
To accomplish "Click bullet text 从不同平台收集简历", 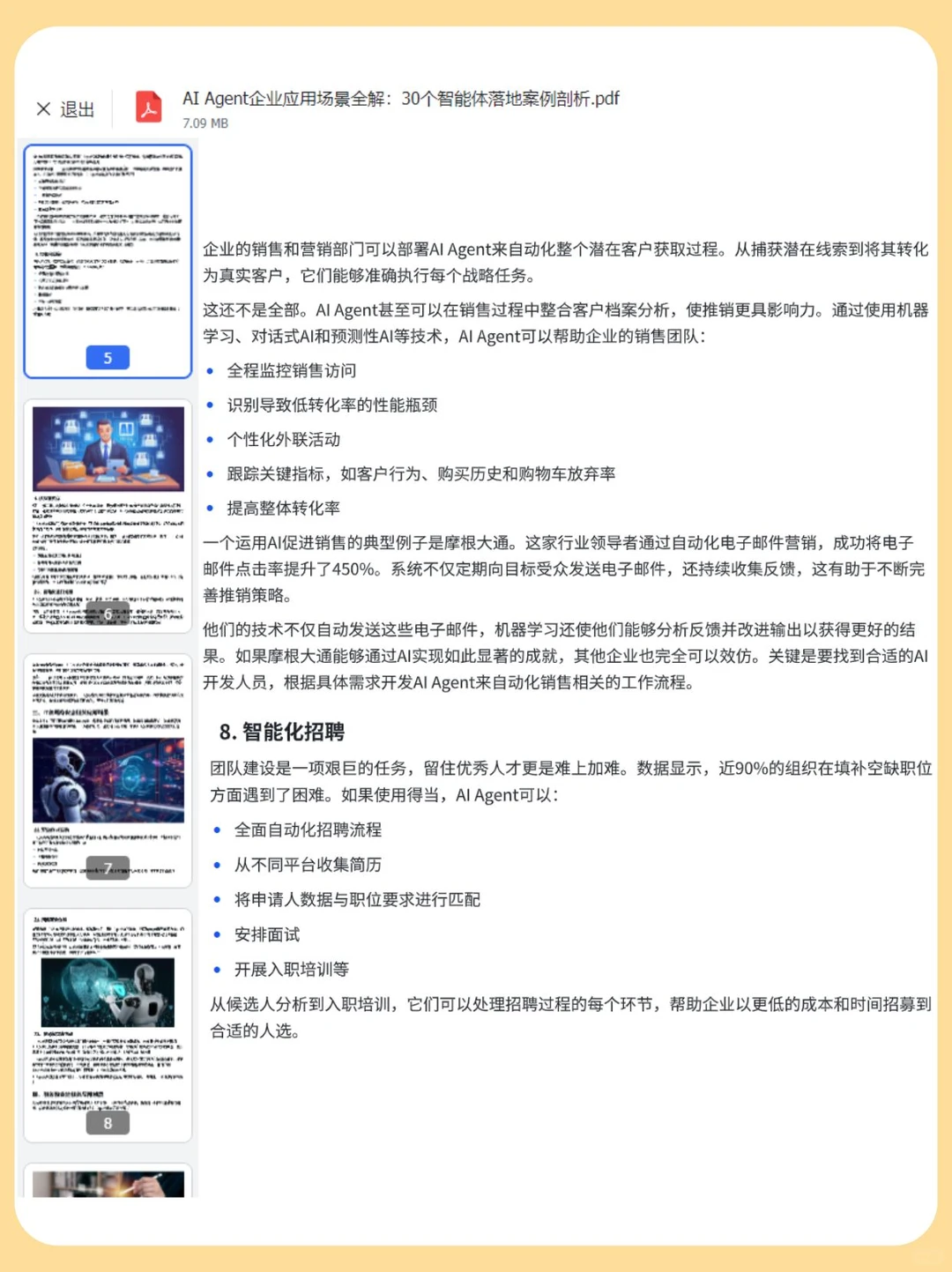I will coord(308,866).
